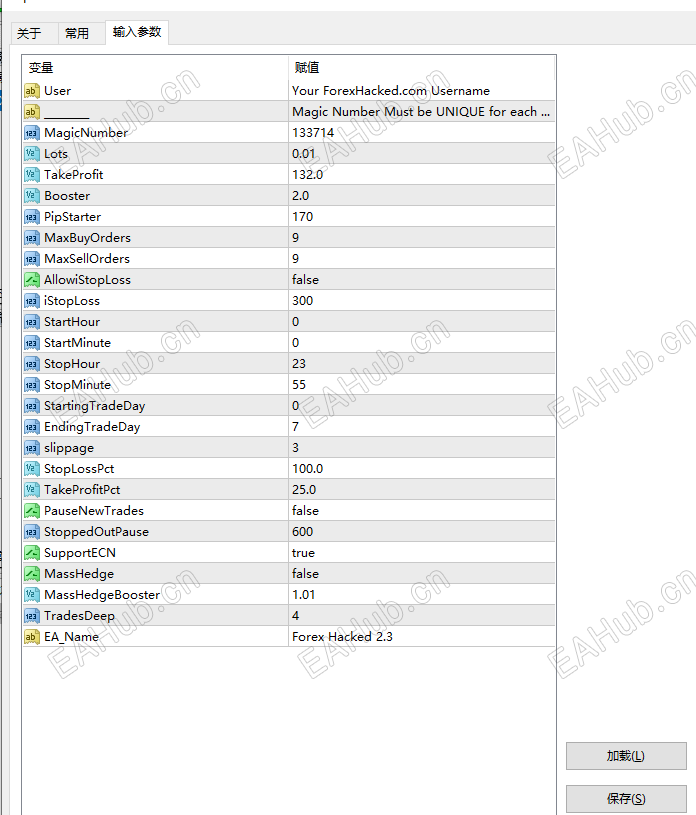This screenshot has width=696, height=815.
Task: Click the Magic Number Must be UNIQUE text
Action: coord(421,112)
